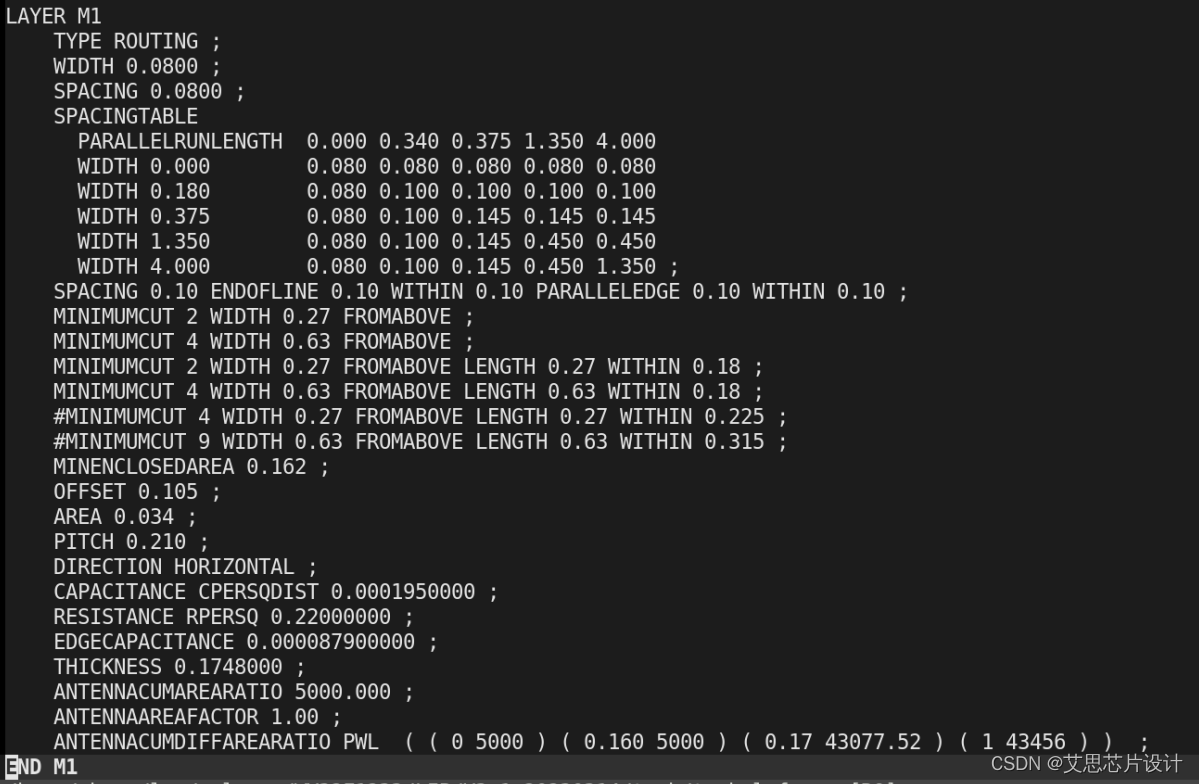The width and height of the screenshot is (1199, 784).
Task: Click PITCH 0.210 line
Action: coord(131,542)
